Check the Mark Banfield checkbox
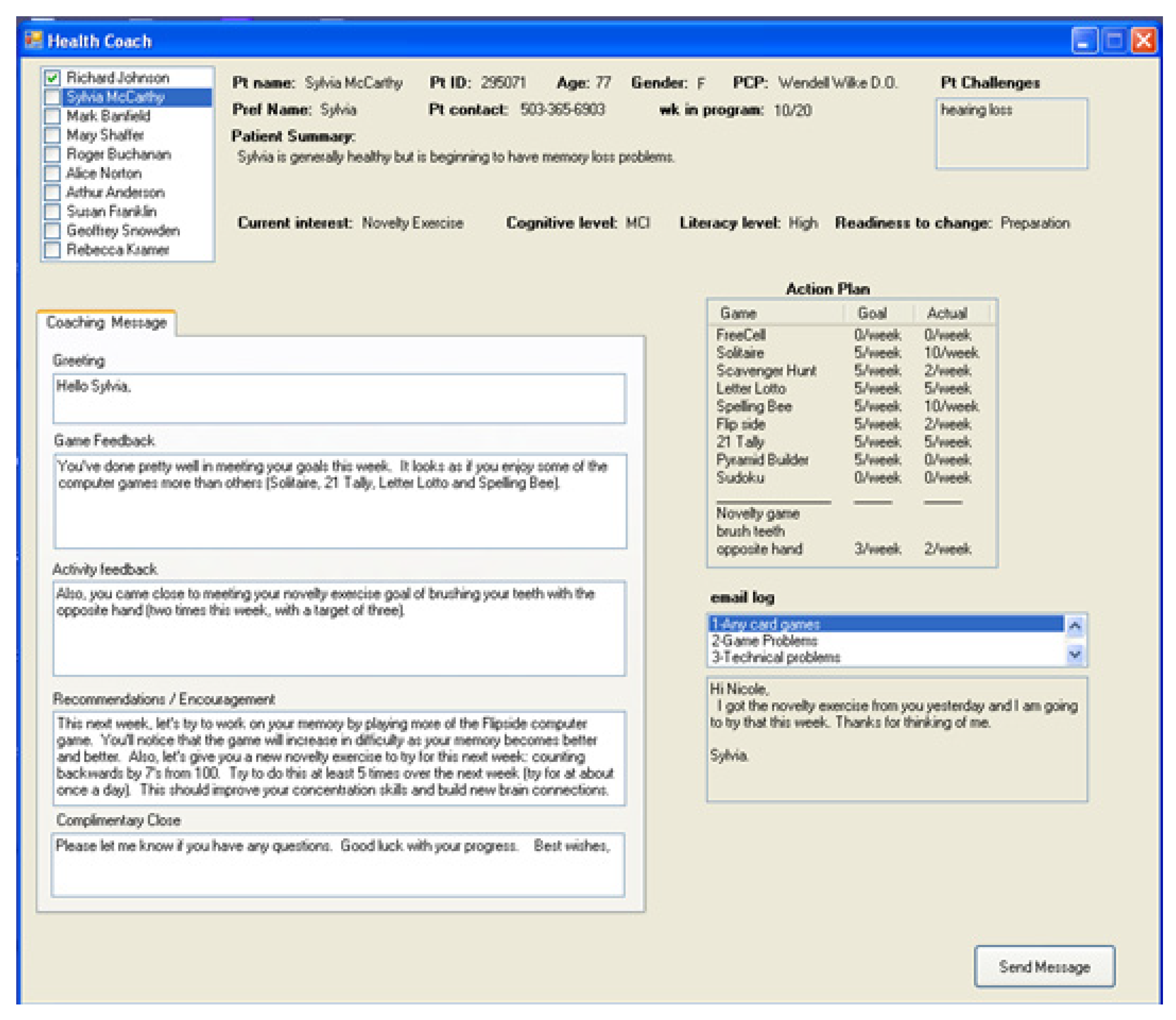 52,116
